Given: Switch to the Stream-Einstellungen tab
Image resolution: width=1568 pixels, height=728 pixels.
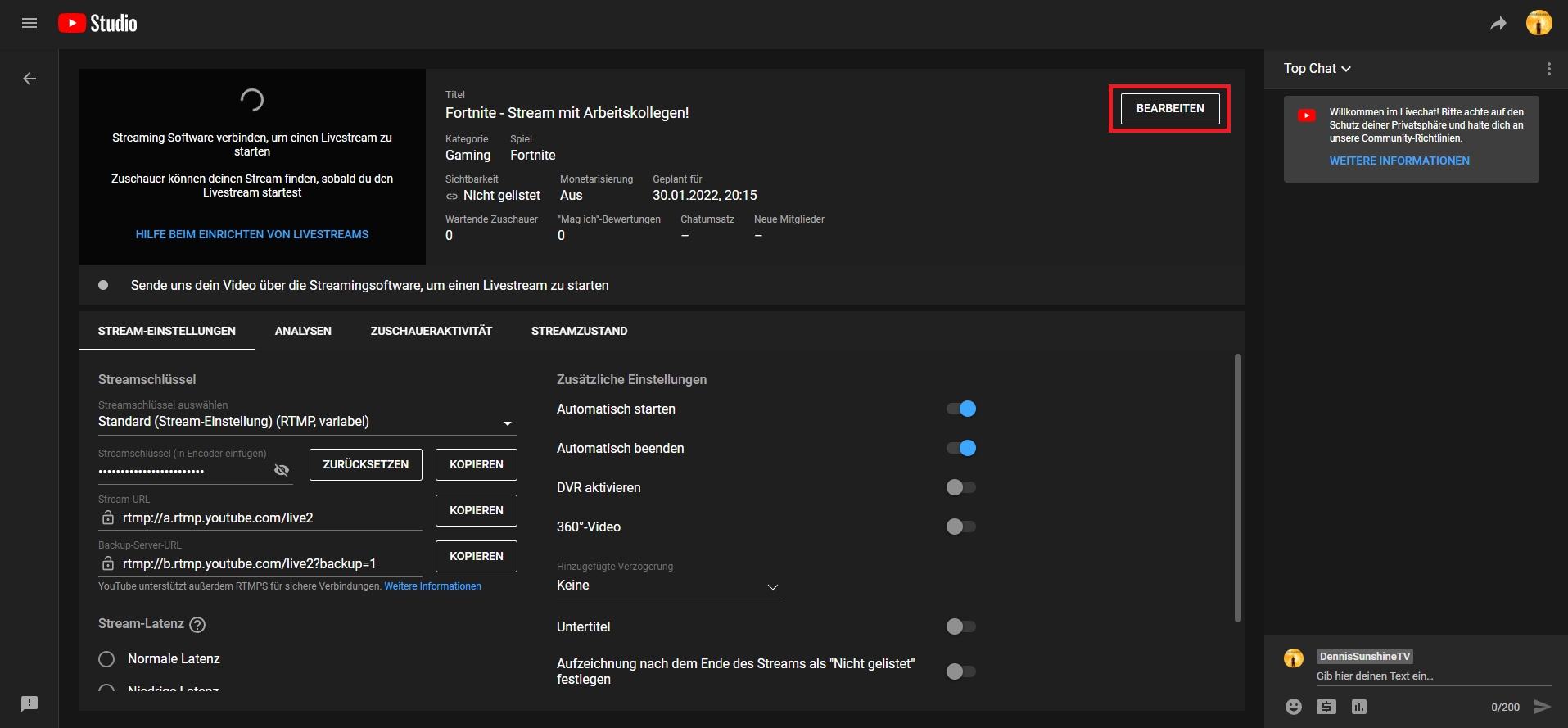Looking at the screenshot, I should (167, 331).
